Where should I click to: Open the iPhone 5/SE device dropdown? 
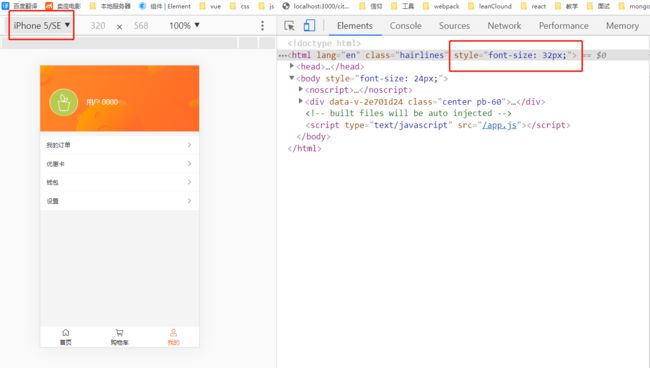tap(41, 26)
